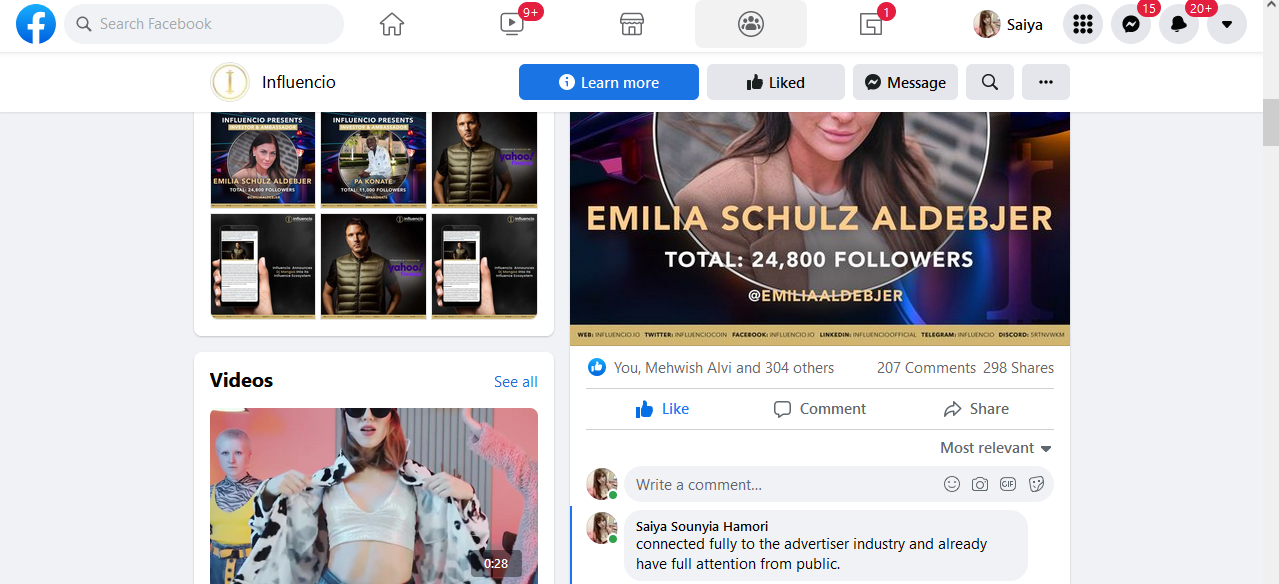Click the Facebook logo icon
This screenshot has height=584, width=1279.
point(36,24)
